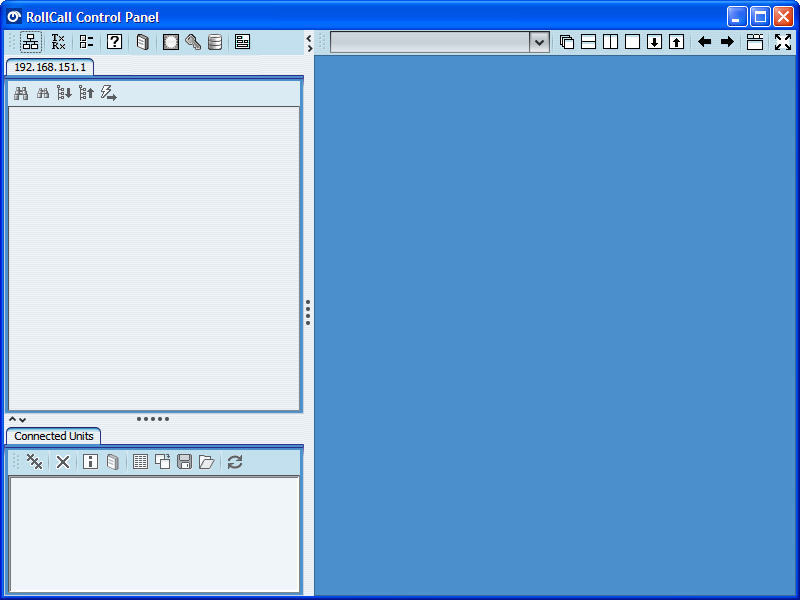
Task: Click the boxed down arrow icon
Action: click(x=654, y=42)
